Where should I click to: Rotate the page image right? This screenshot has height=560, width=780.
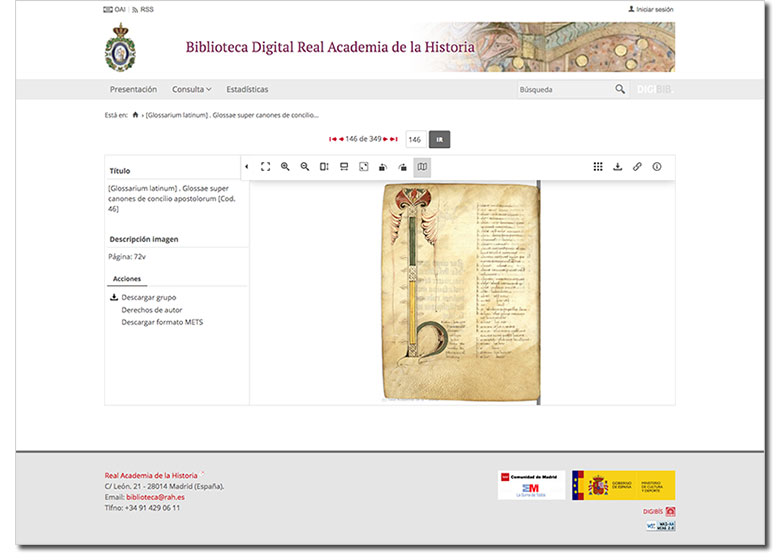pos(402,167)
